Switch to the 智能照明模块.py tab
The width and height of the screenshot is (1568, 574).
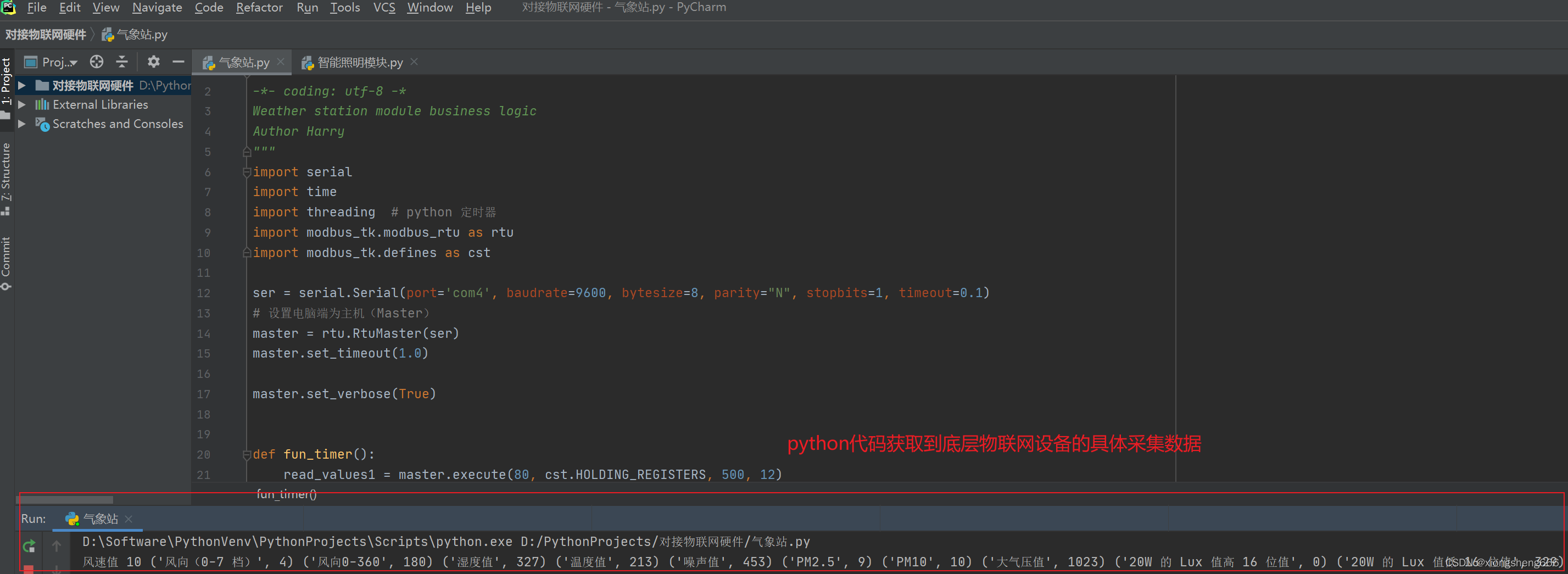[x=359, y=63]
